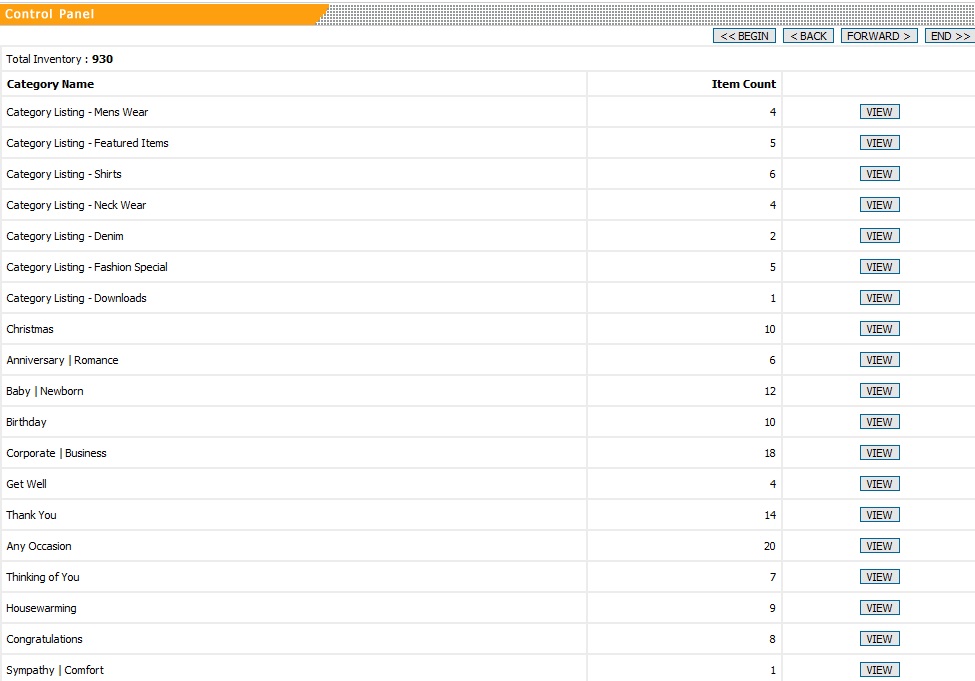Open the Denim category VIEW button
The height and width of the screenshot is (681, 975).
[x=879, y=236]
